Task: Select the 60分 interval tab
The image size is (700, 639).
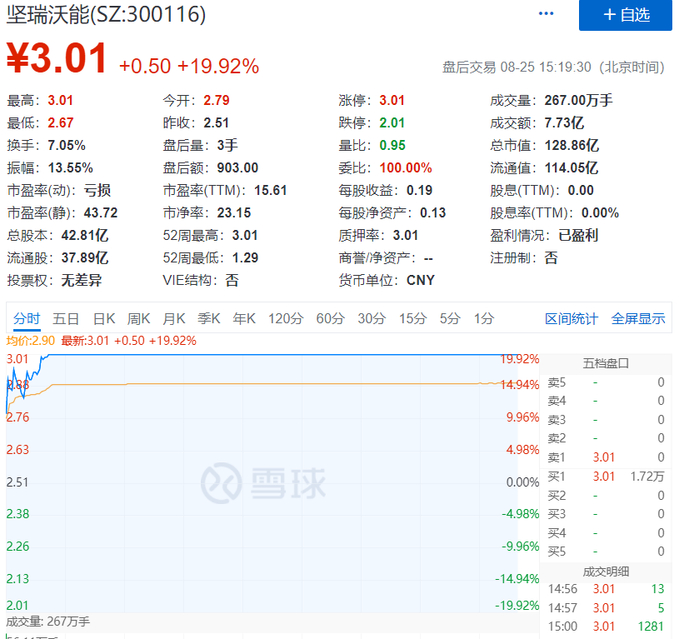Action: pyautogui.click(x=330, y=318)
